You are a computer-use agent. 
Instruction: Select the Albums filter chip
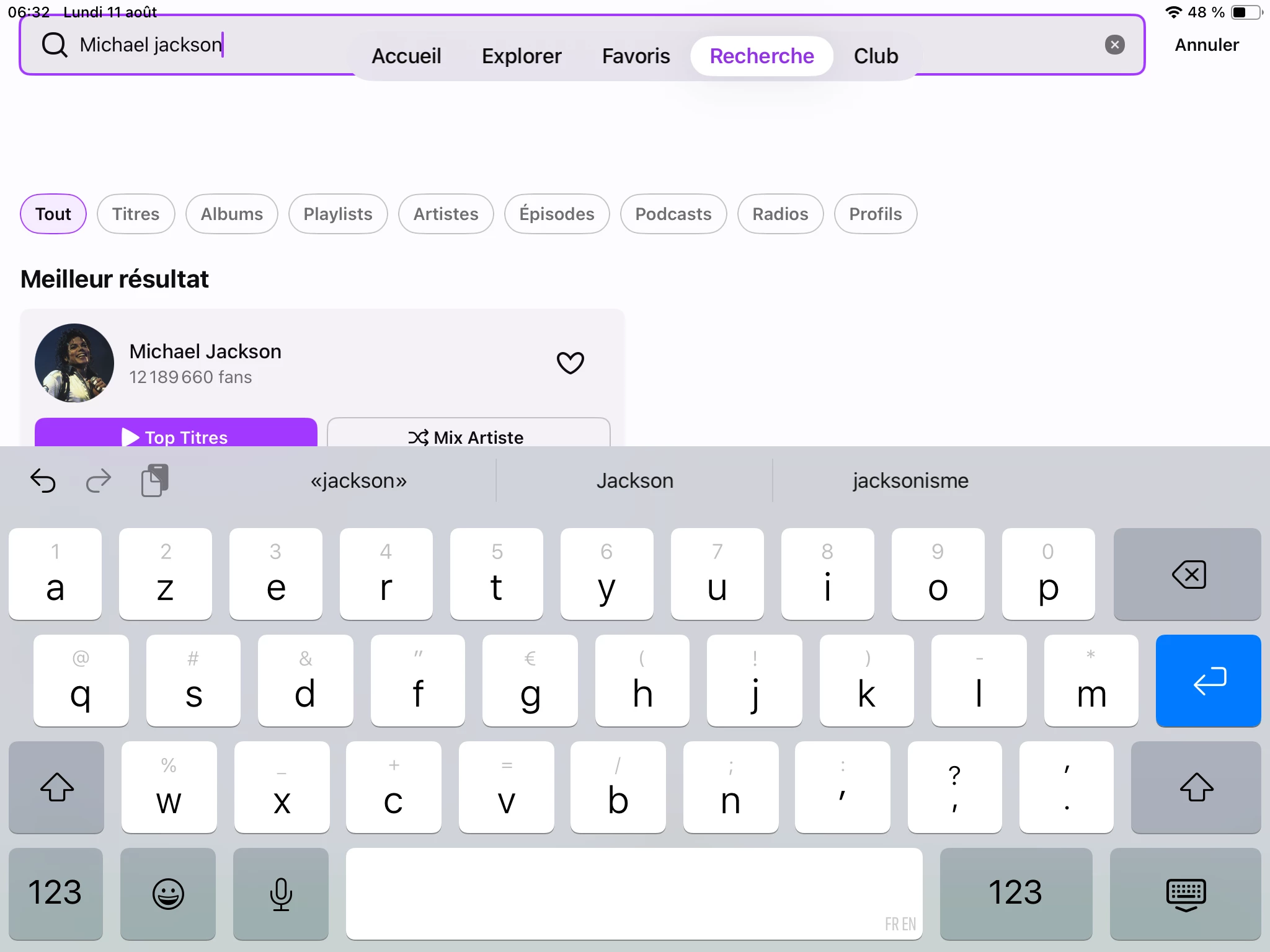(x=231, y=214)
